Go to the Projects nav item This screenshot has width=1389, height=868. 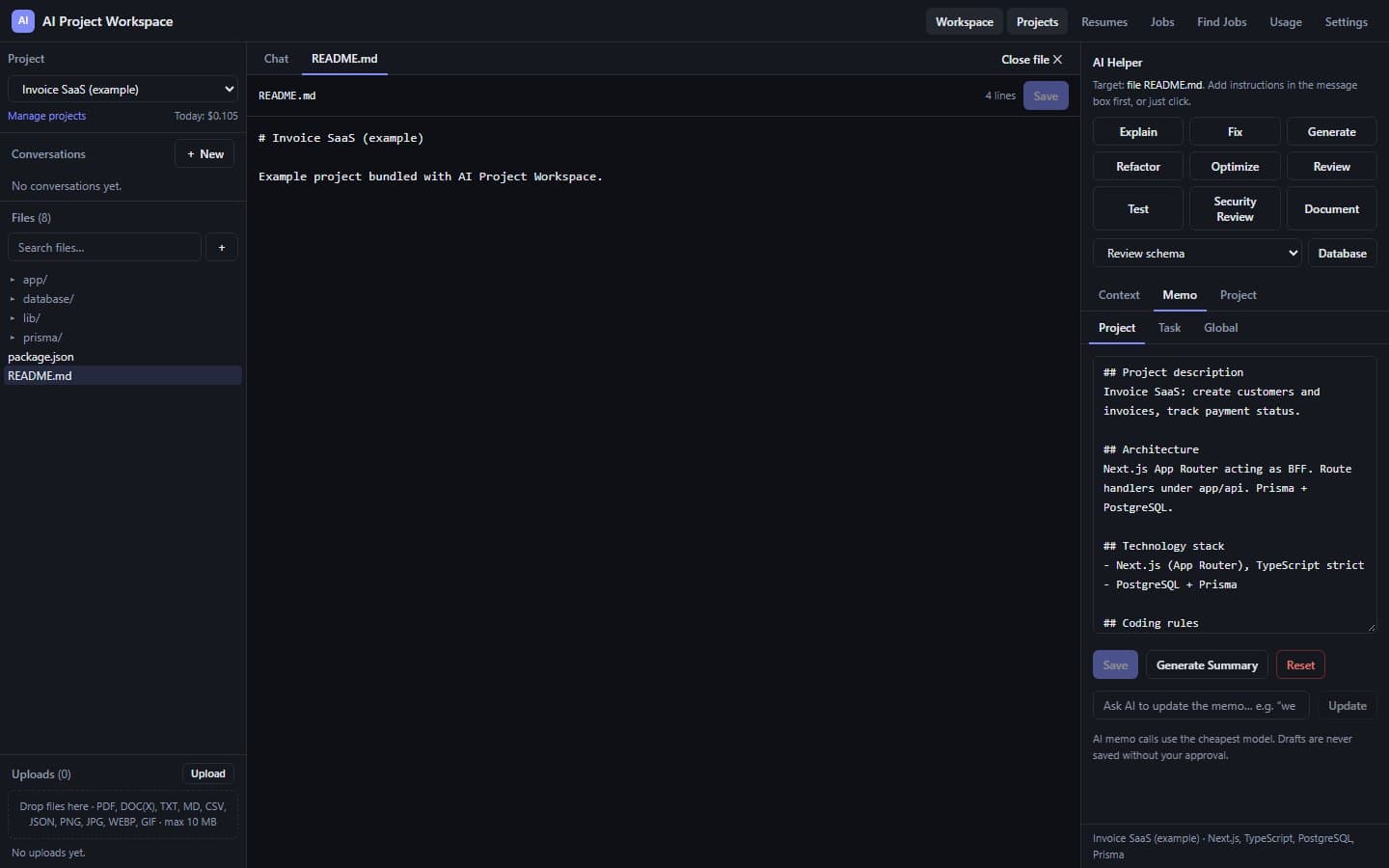click(x=1037, y=22)
